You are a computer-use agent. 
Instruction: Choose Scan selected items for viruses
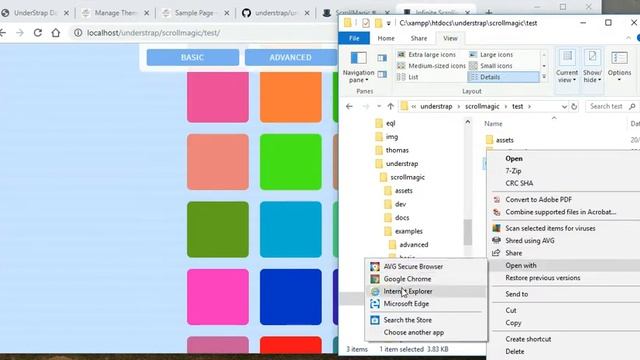pyautogui.click(x=550, y=228)
